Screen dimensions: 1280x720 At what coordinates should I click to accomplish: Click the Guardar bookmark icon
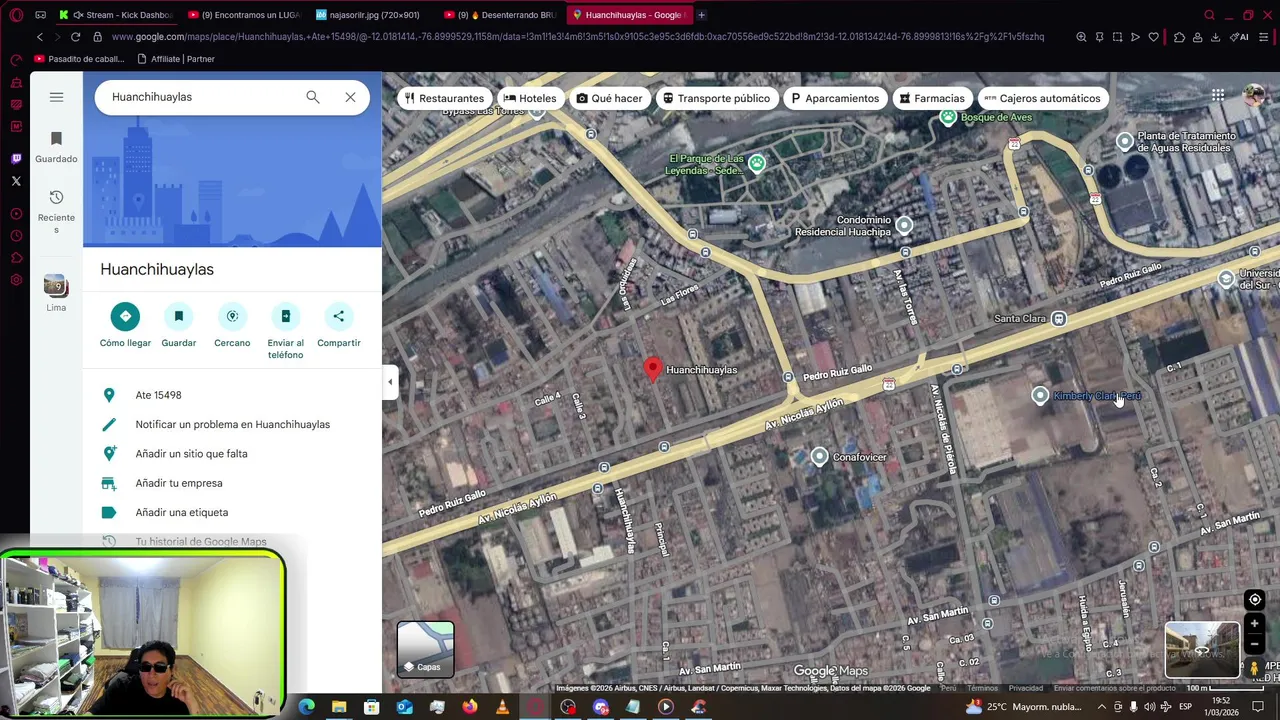179,316
